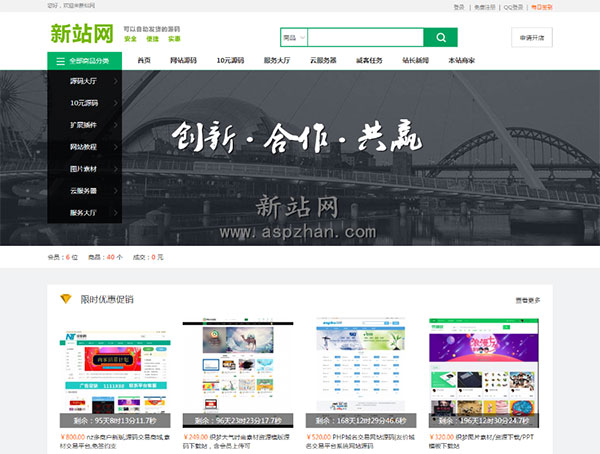The width and height of the screenshot is (600, 454).
Task: Click the 申请开店 button
Action: pyautogui.click(x=532, y=38)
